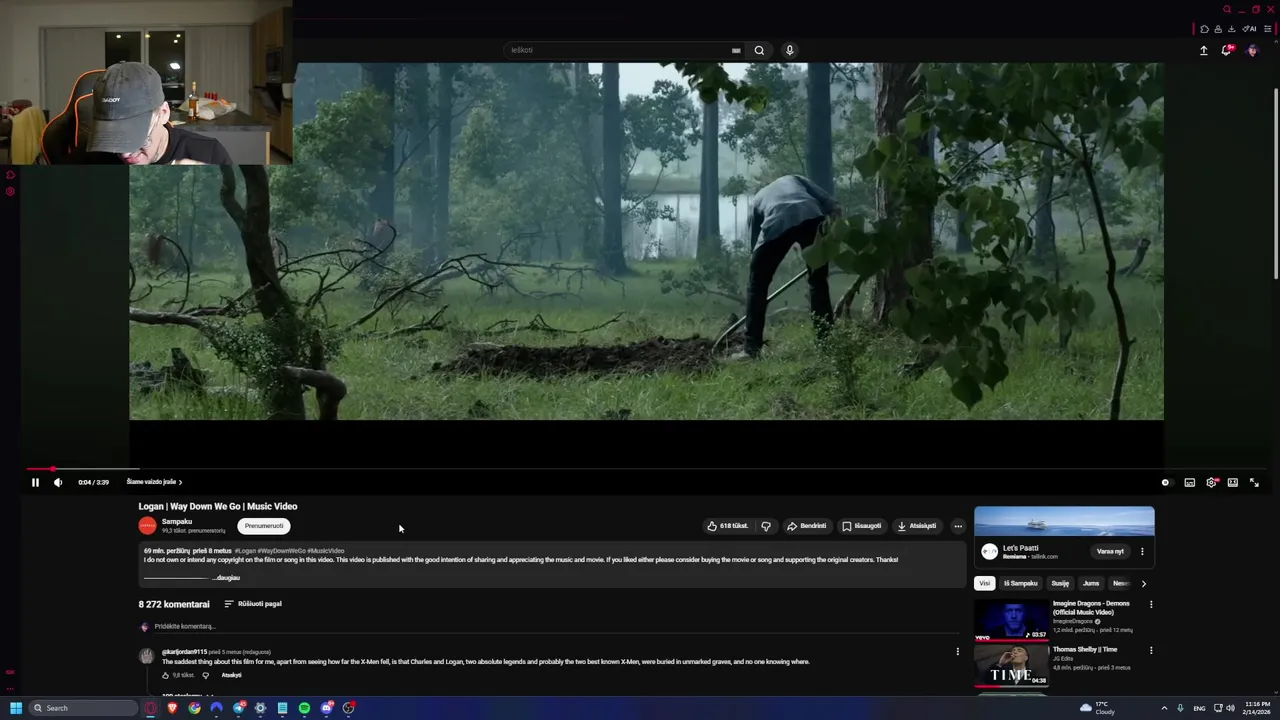
Task: Click the taskbar Search box
Action: (83, 708)
